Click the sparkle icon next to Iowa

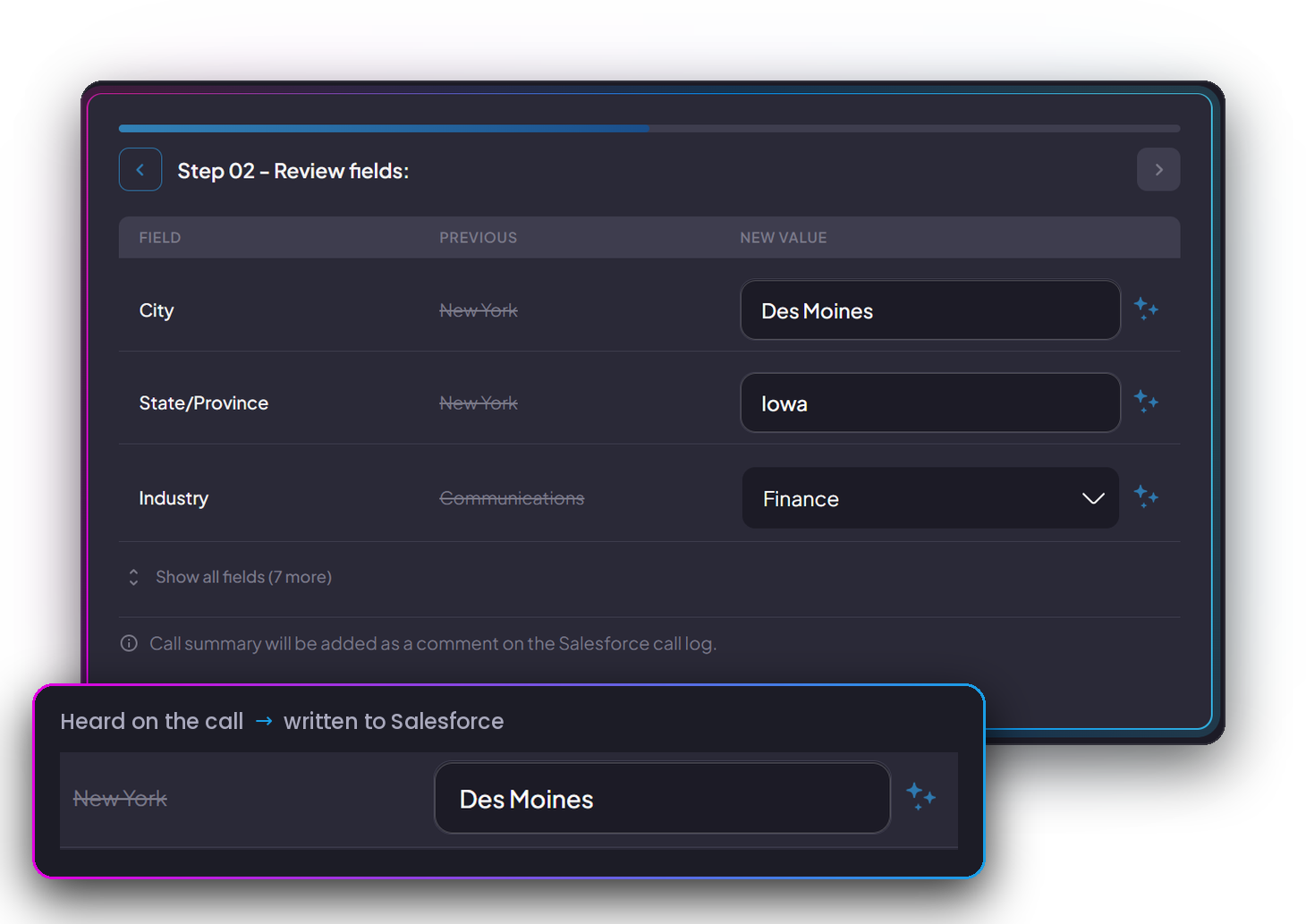pyautogui.click(x=1146, y=402)
